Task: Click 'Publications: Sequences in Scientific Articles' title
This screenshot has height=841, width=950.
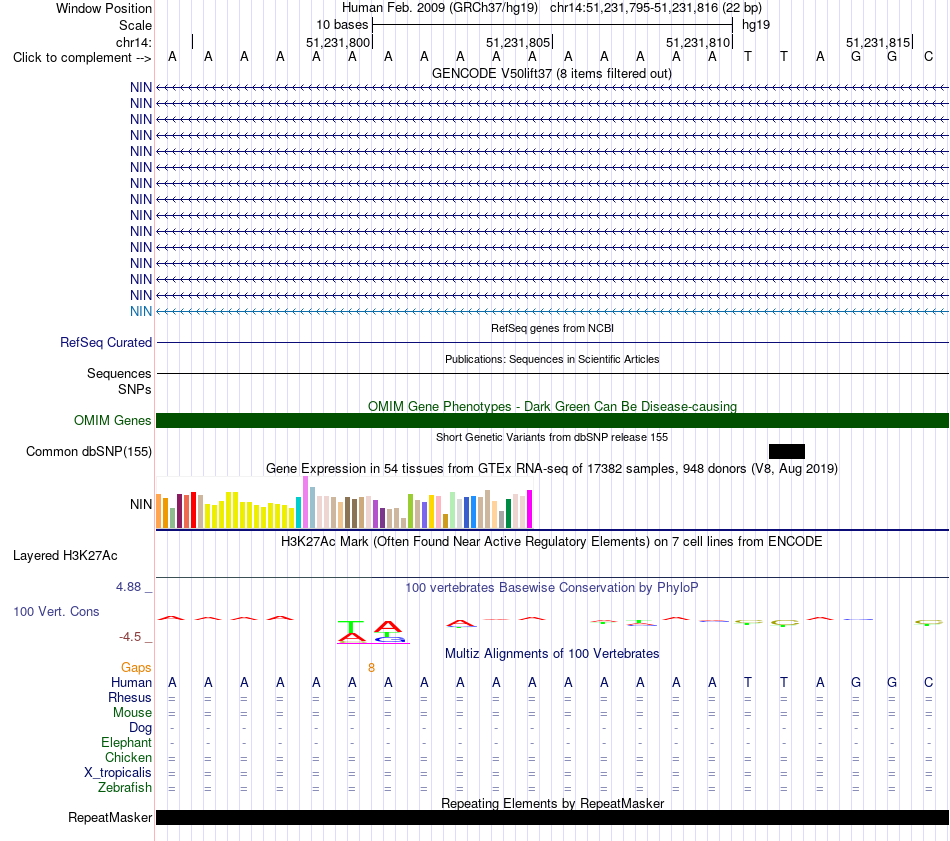Action: coord(552,359)
